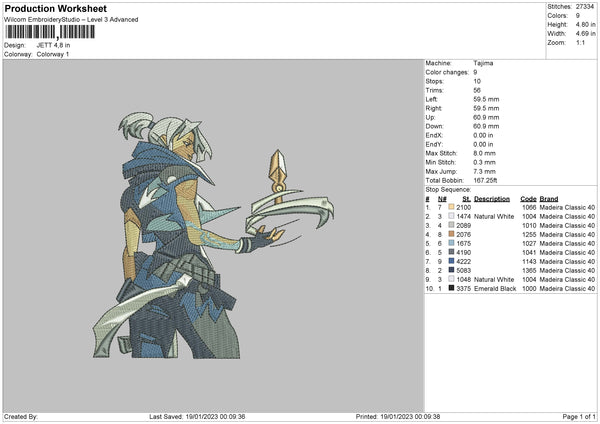Click the barcode under Production Worksheet

click(x=49, y=32)
